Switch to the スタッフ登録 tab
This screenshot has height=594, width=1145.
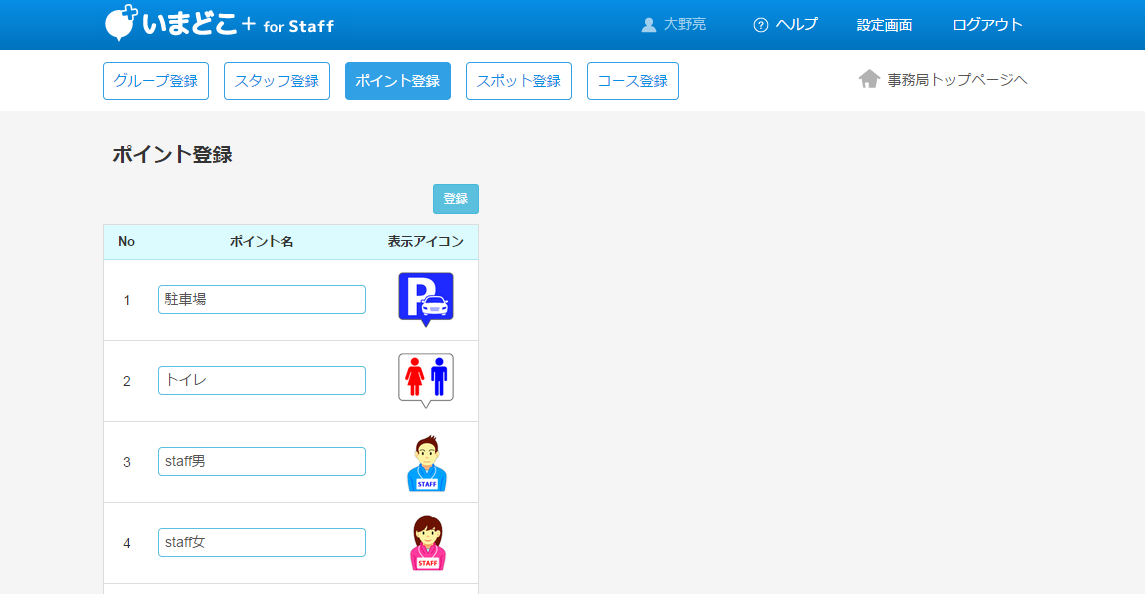click(277, 81)
